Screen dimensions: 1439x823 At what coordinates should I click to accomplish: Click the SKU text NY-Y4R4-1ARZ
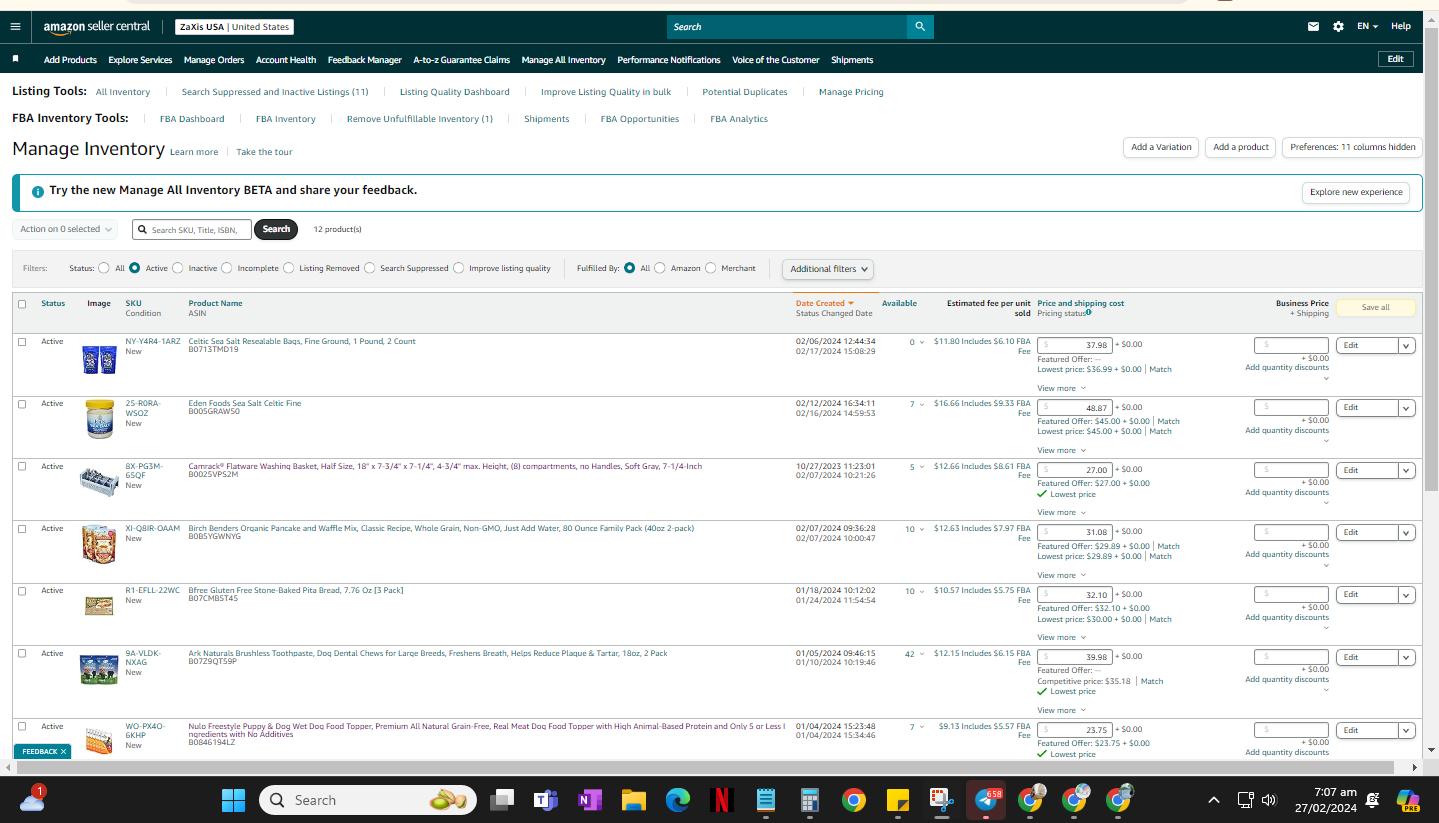point(153,342)
